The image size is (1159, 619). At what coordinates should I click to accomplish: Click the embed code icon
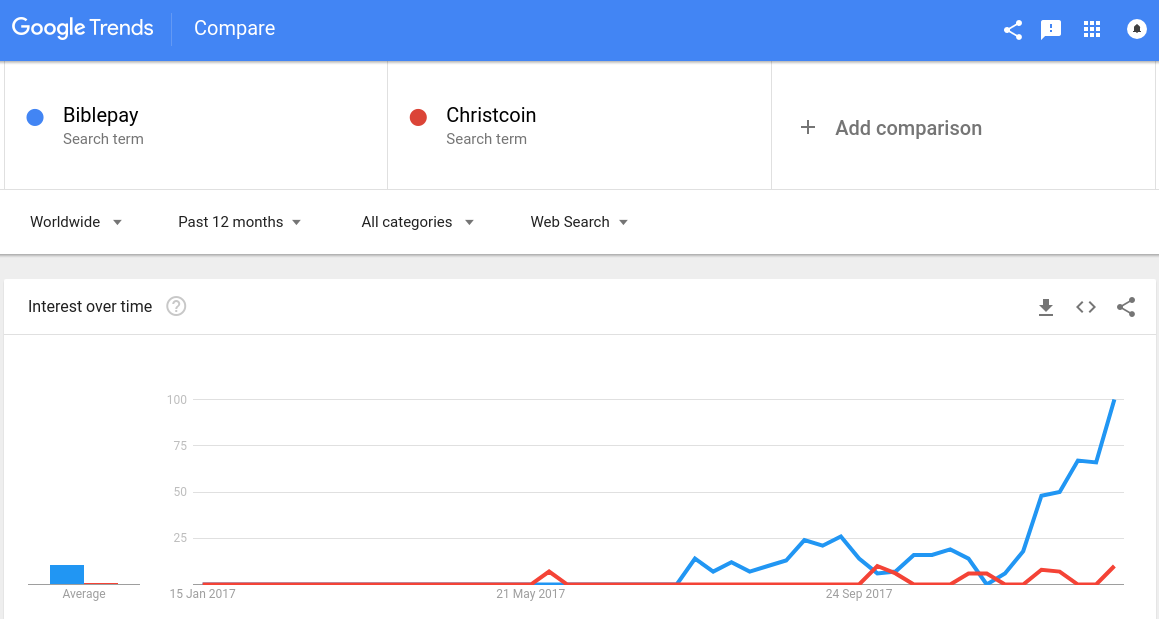1086,307
